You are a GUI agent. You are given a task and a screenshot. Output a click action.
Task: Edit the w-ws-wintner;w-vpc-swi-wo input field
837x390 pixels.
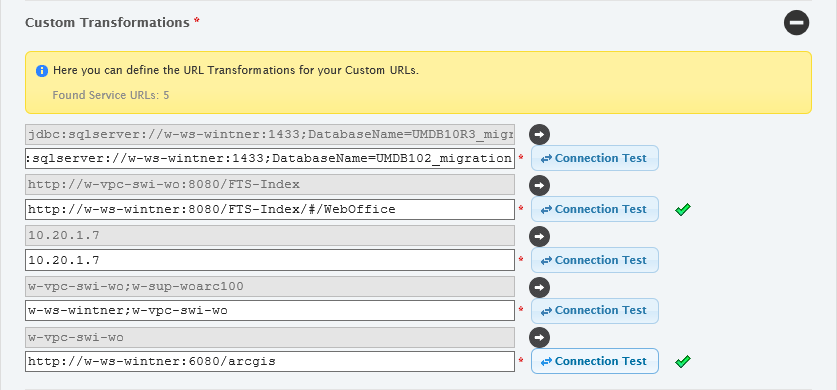click(270, 311)
